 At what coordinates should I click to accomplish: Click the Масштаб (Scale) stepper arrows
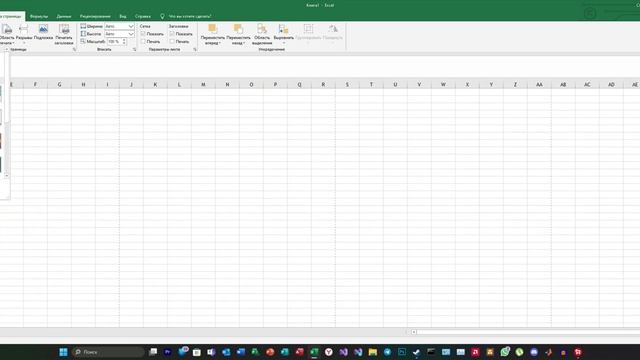pos(124,41)
